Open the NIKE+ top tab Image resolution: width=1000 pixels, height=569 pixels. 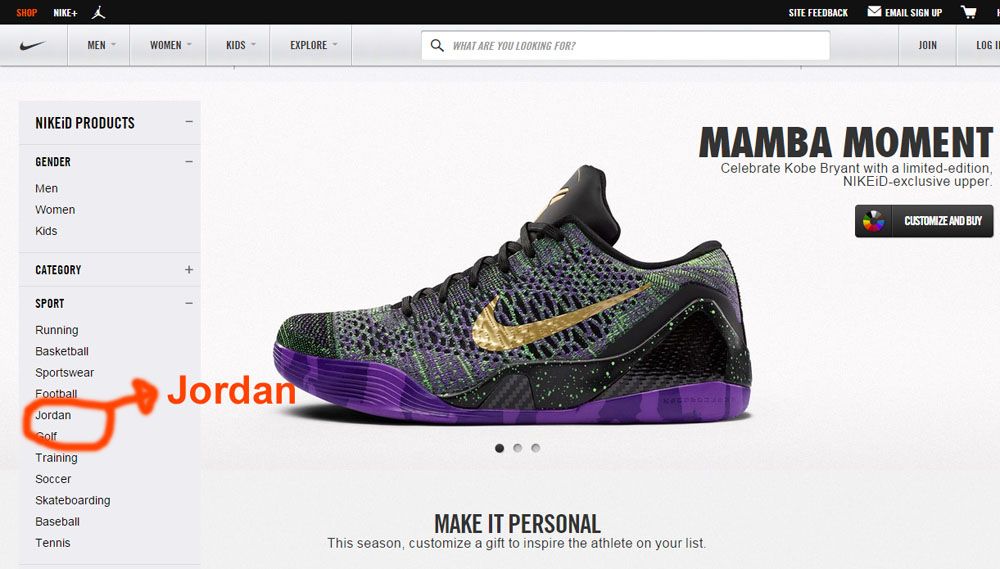tap(65, 13)
